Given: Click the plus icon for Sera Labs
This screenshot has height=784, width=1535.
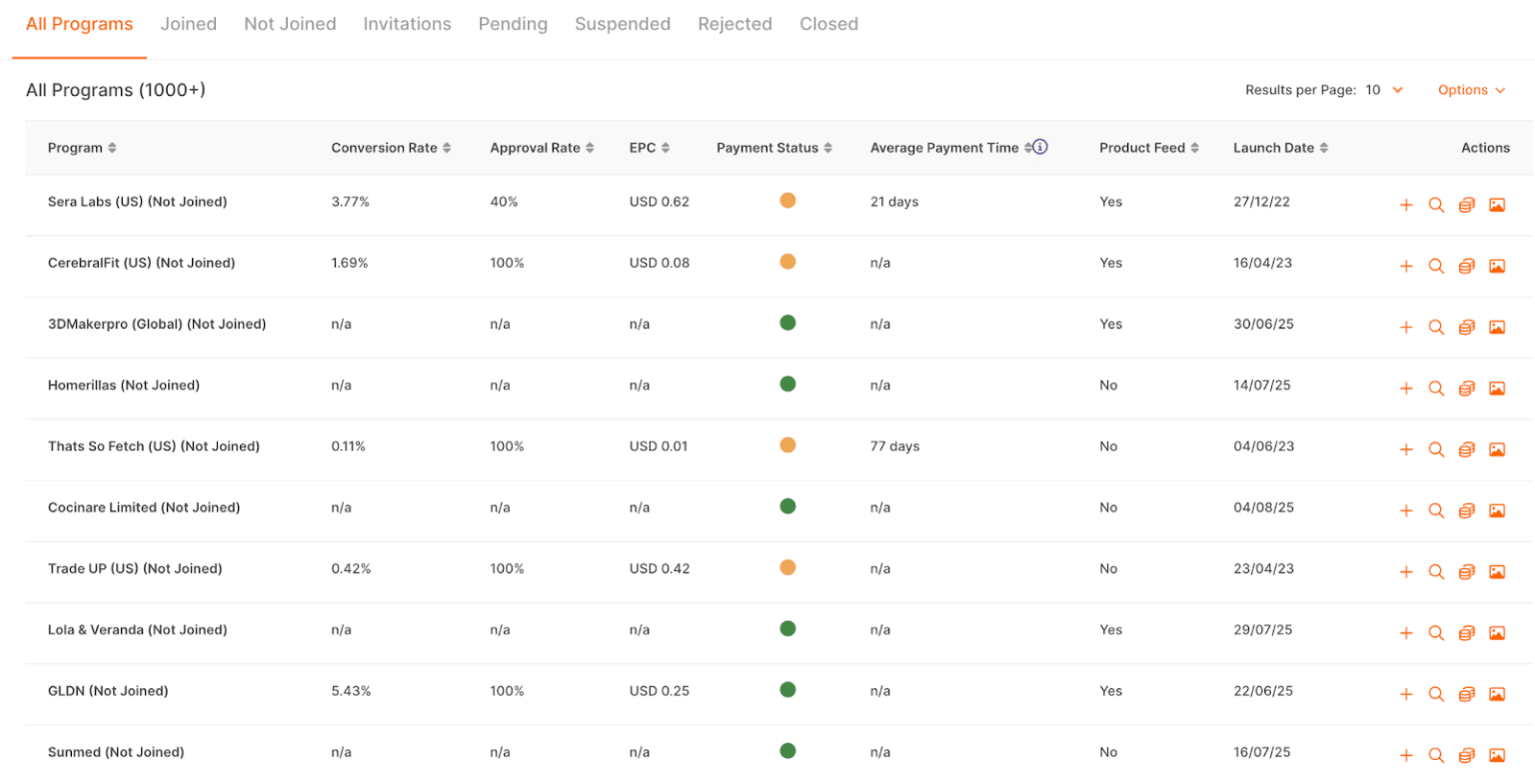Looking at the screenshot, I should (x=1405, y=205).
